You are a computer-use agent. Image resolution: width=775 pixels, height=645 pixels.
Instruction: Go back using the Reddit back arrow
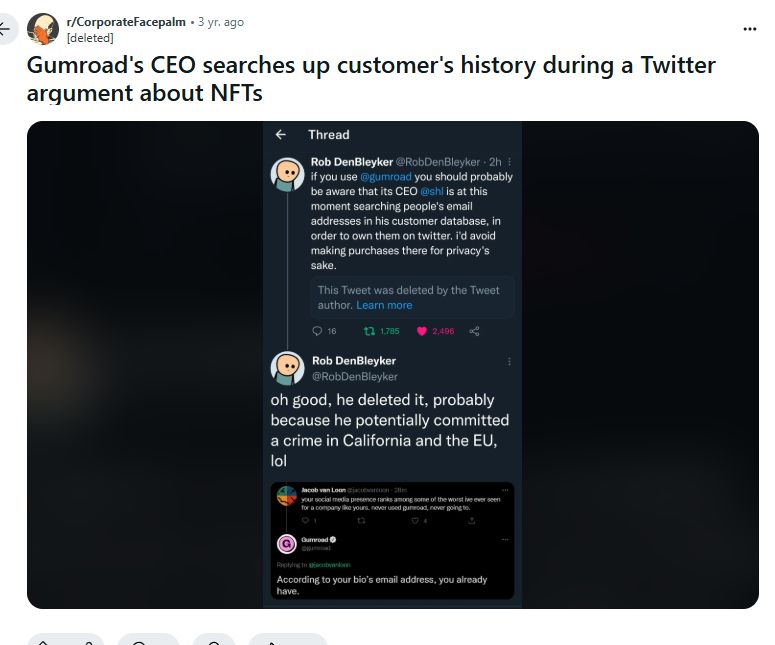6,29
